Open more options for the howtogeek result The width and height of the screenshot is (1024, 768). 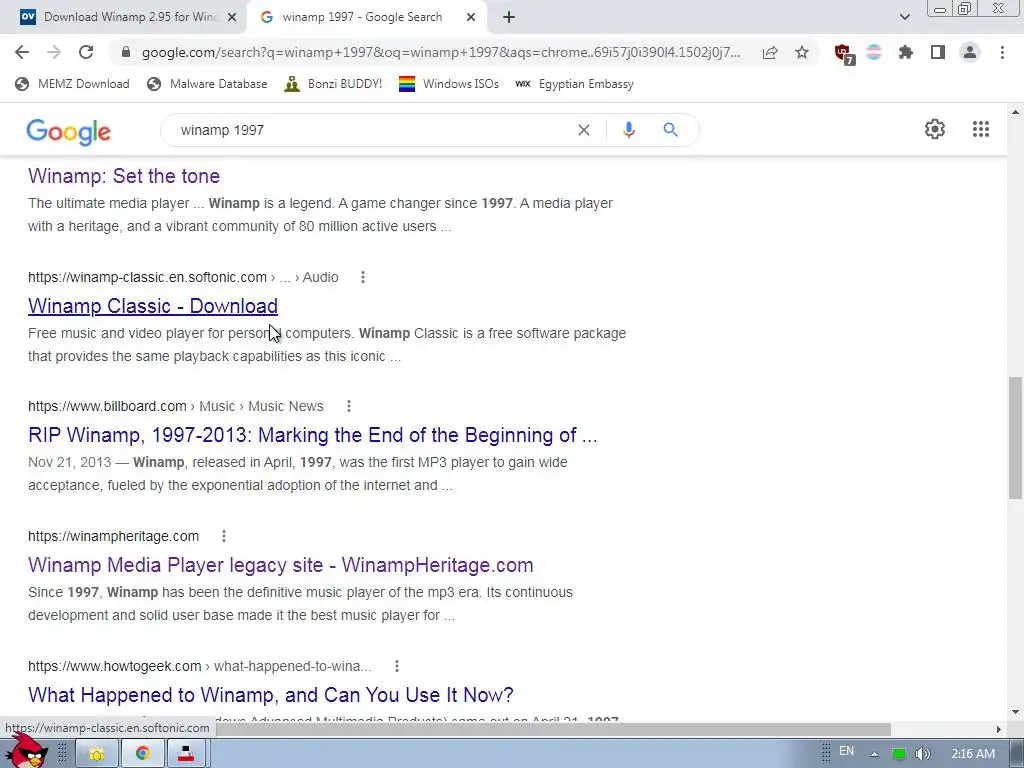[396, 666]
